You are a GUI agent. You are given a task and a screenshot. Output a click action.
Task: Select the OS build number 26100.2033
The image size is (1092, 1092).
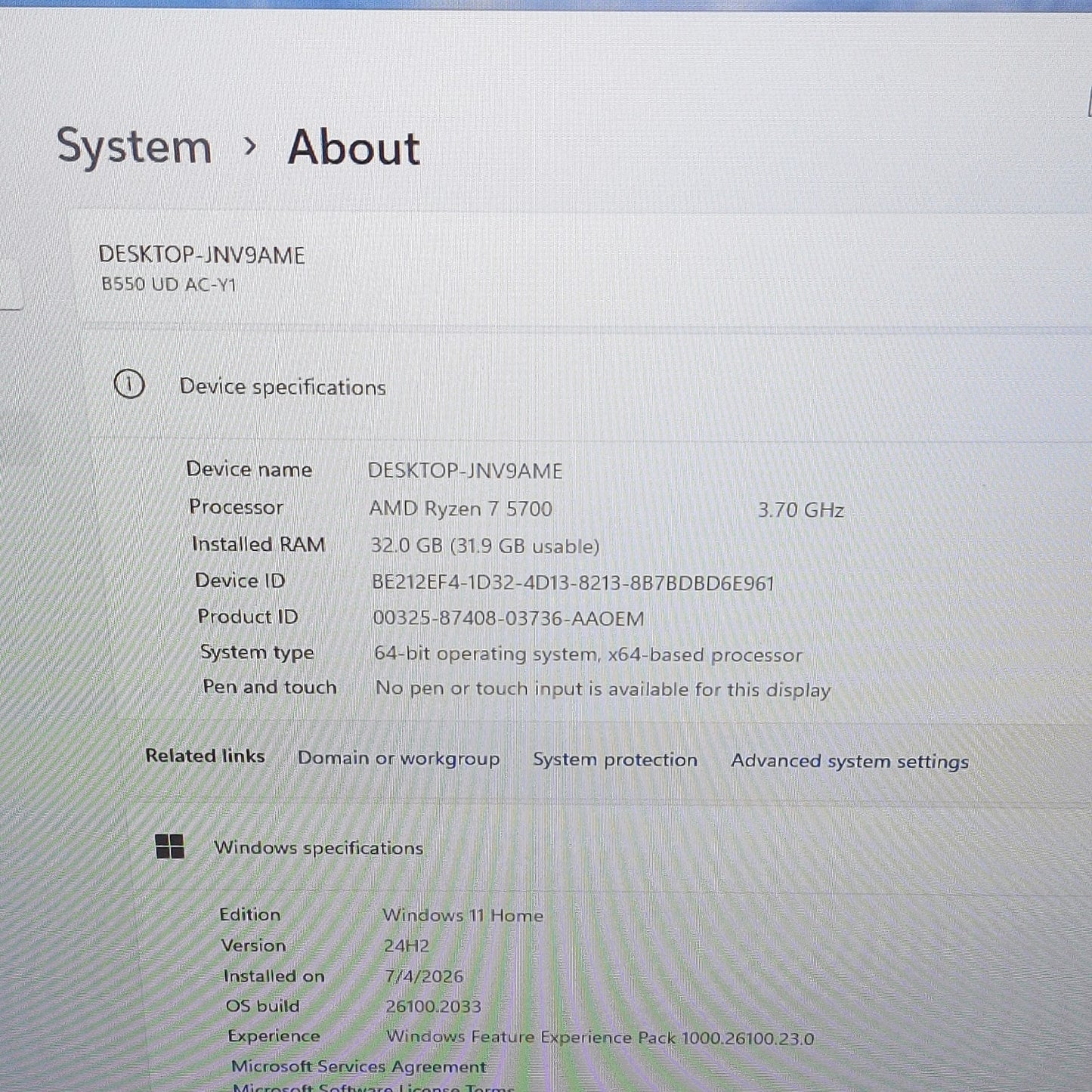pos(434,1007)
